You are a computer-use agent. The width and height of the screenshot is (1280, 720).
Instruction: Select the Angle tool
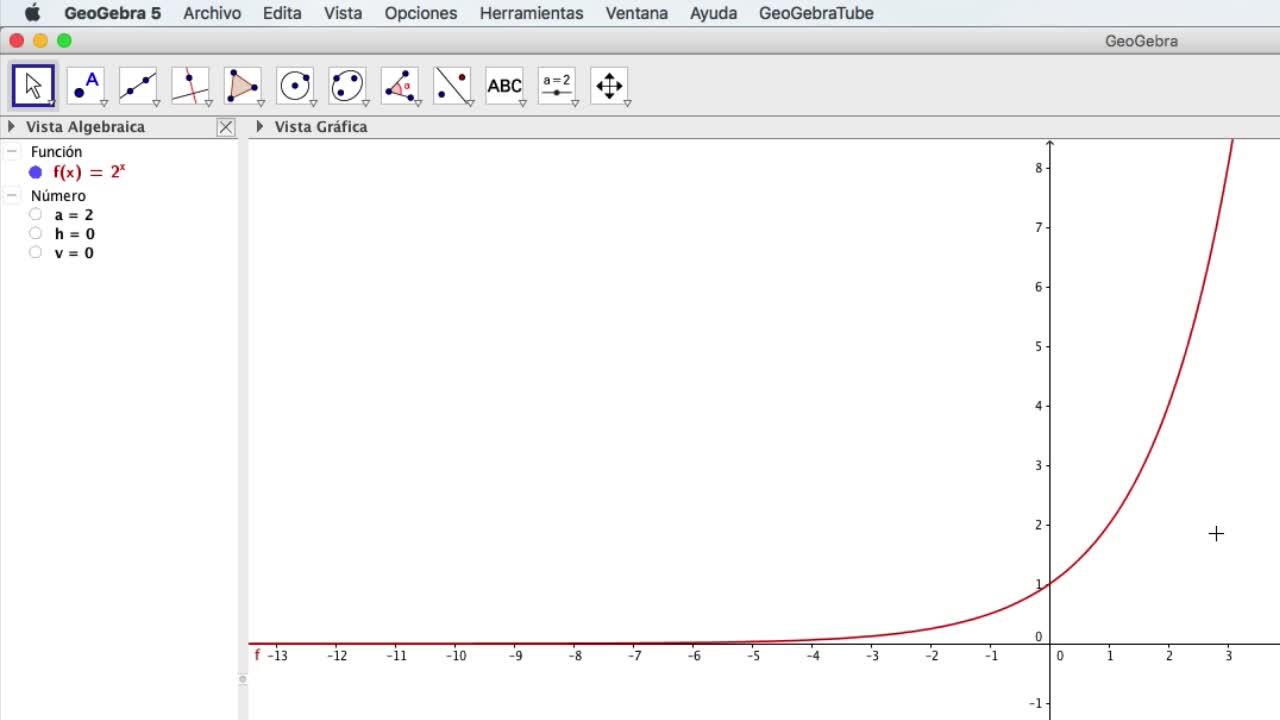click(x=400, y=86)
